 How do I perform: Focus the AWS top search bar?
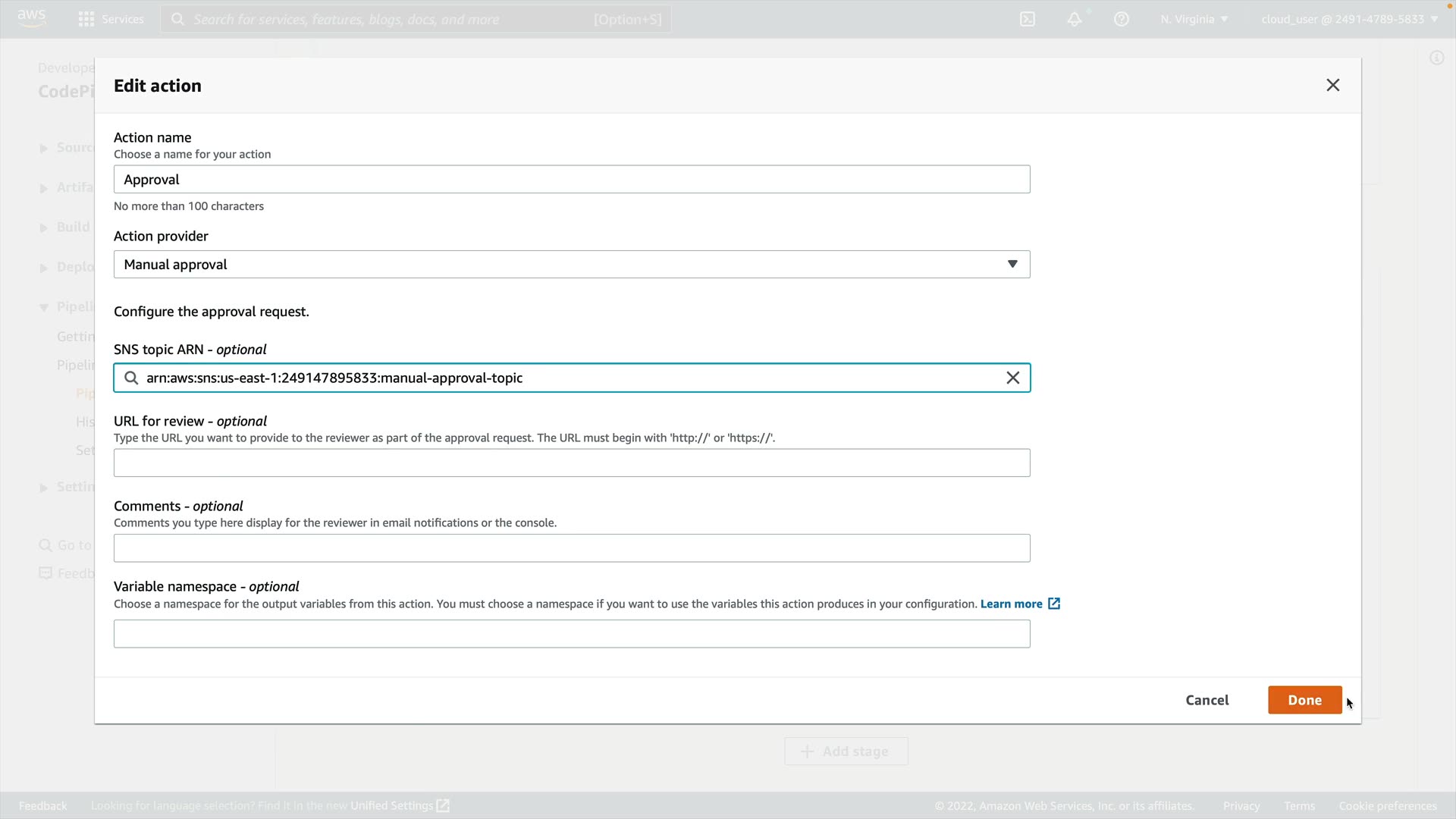point(416,19)
